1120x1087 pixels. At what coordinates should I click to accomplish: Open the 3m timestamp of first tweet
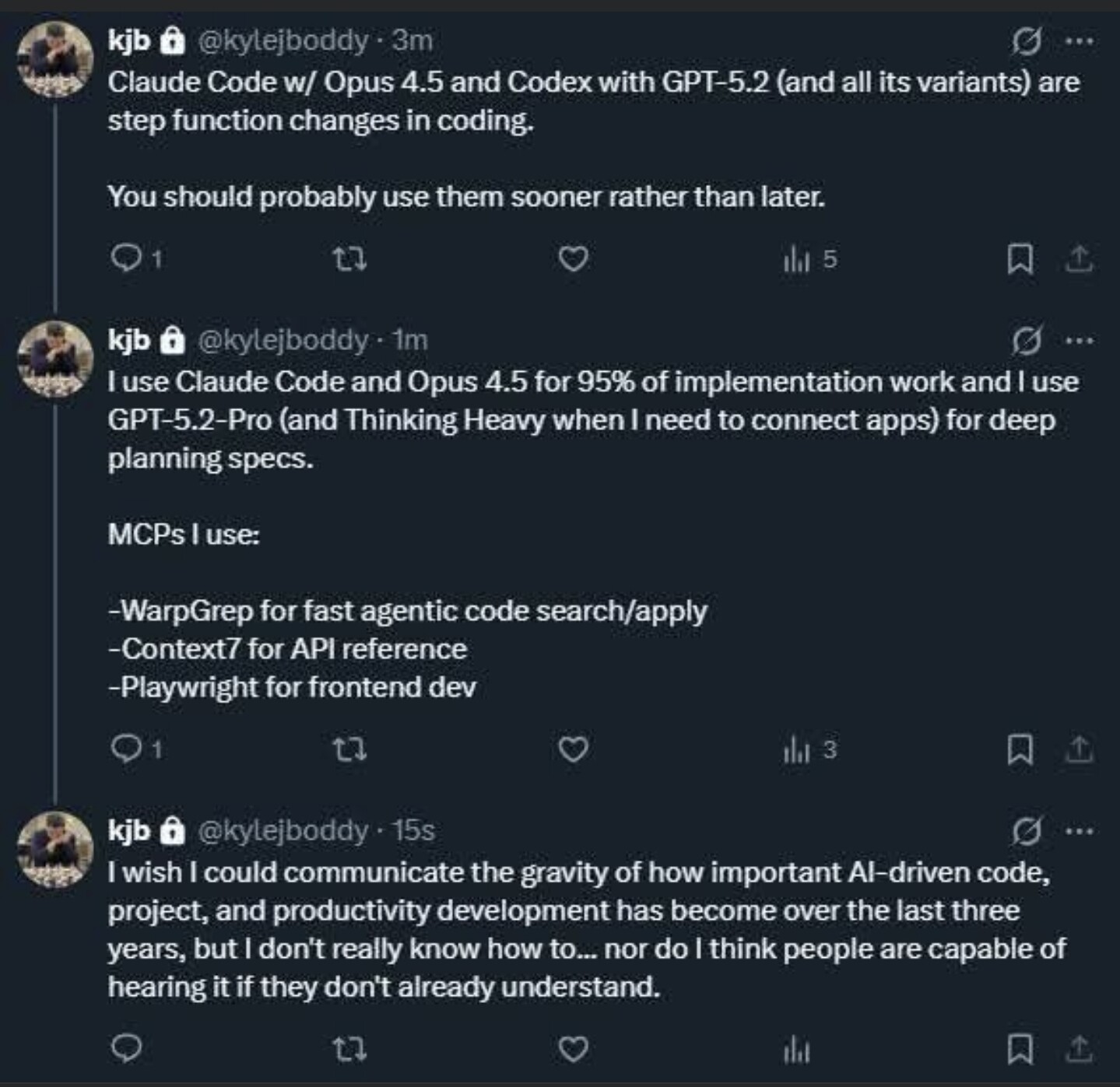point(412,40)
